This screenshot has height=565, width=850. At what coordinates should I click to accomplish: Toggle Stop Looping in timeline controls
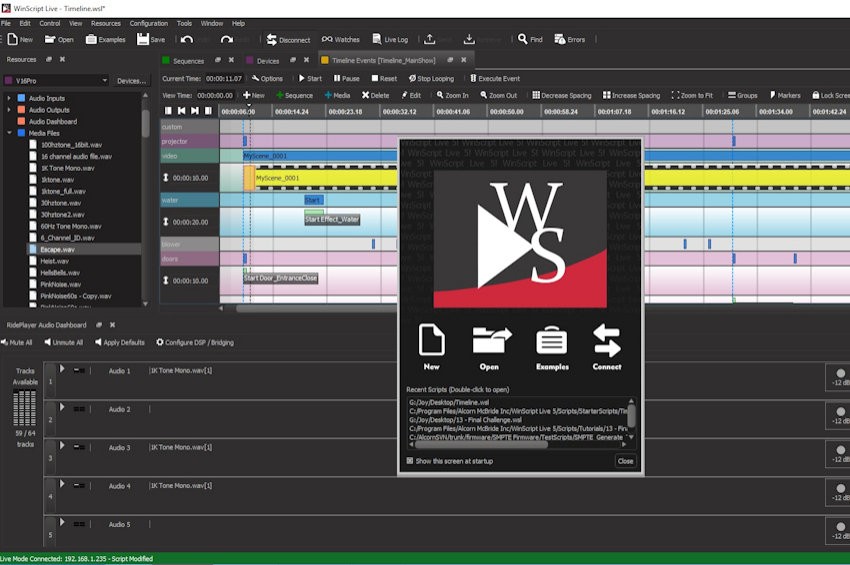point(432,78)
